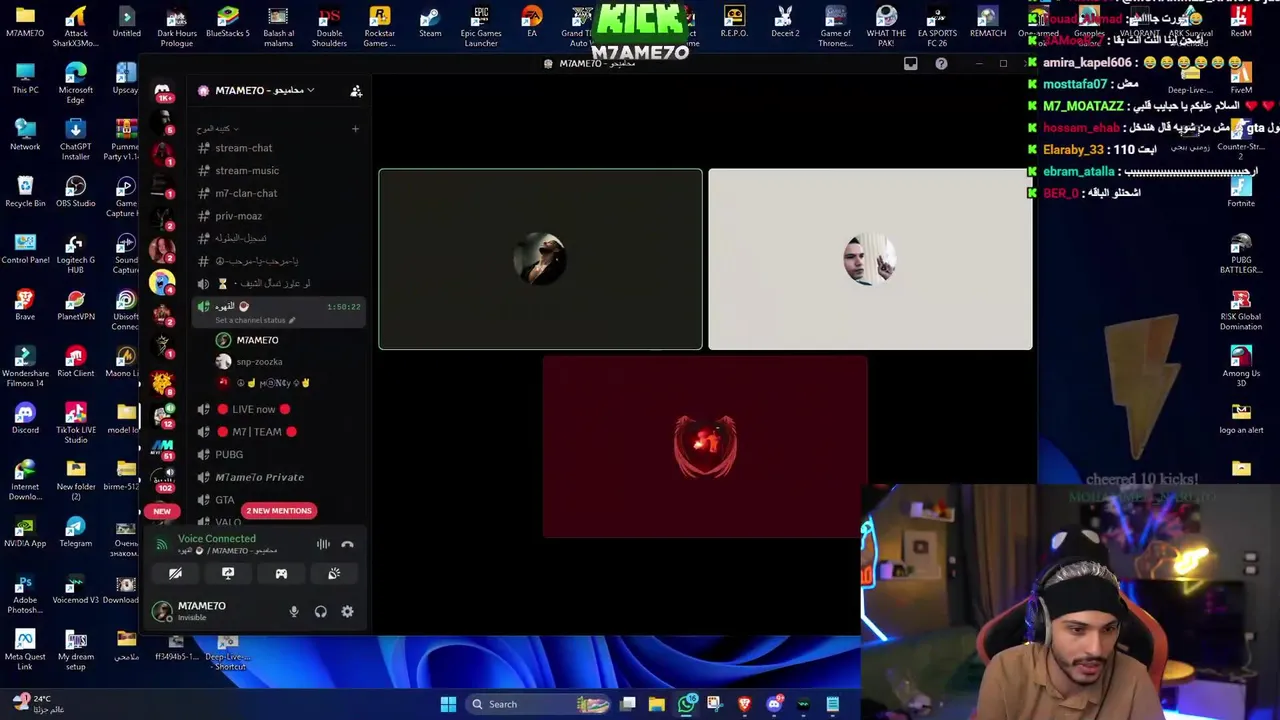Image resolution: width=1280 pixels, height=720 pixels.
Task: Select Fortnite desktop shortcut
Action: (x=1241, y=192)
